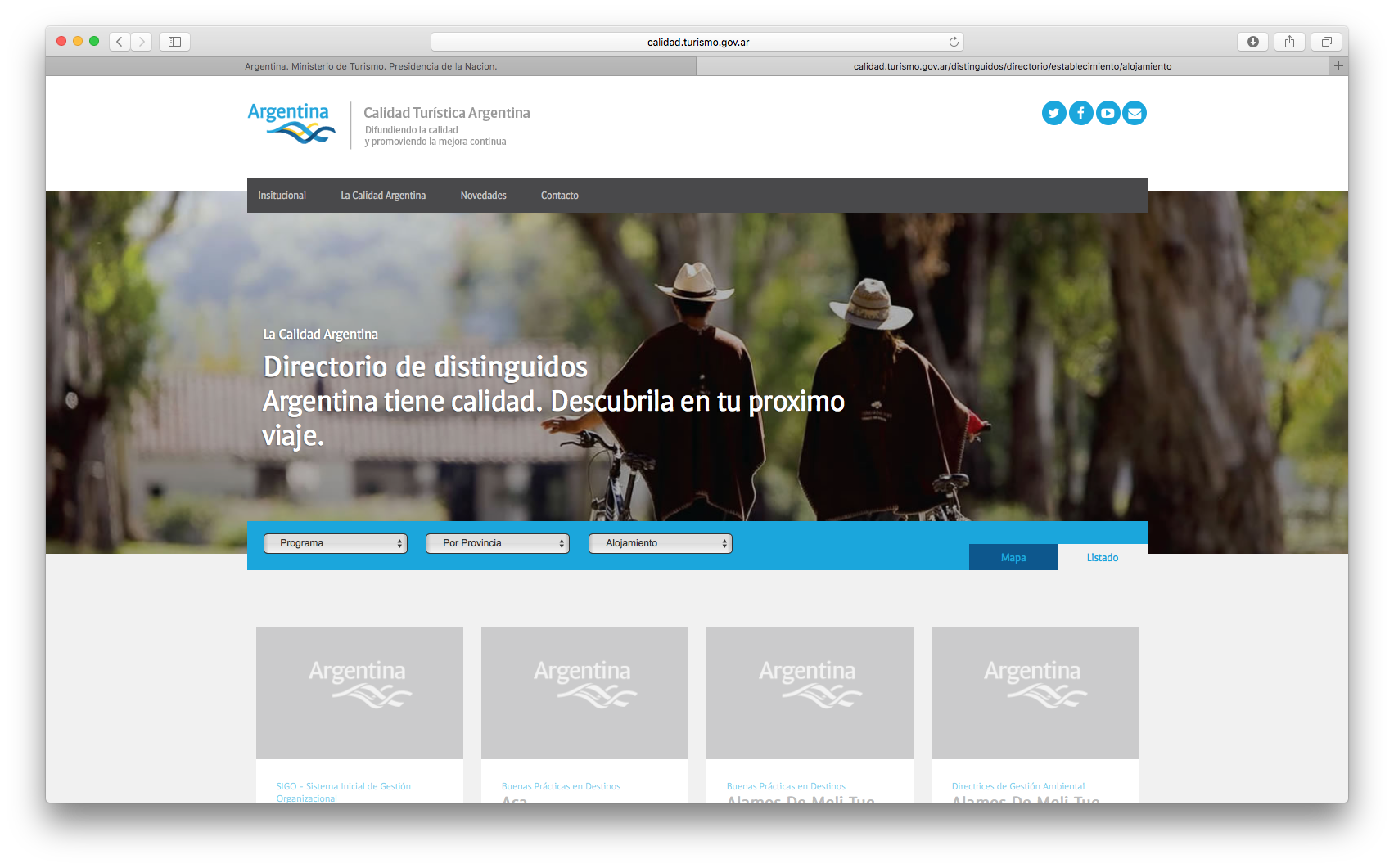The image size is (1394, 868).
Task: Open the Programa dropdown
Action: click(x=335, y=543)
